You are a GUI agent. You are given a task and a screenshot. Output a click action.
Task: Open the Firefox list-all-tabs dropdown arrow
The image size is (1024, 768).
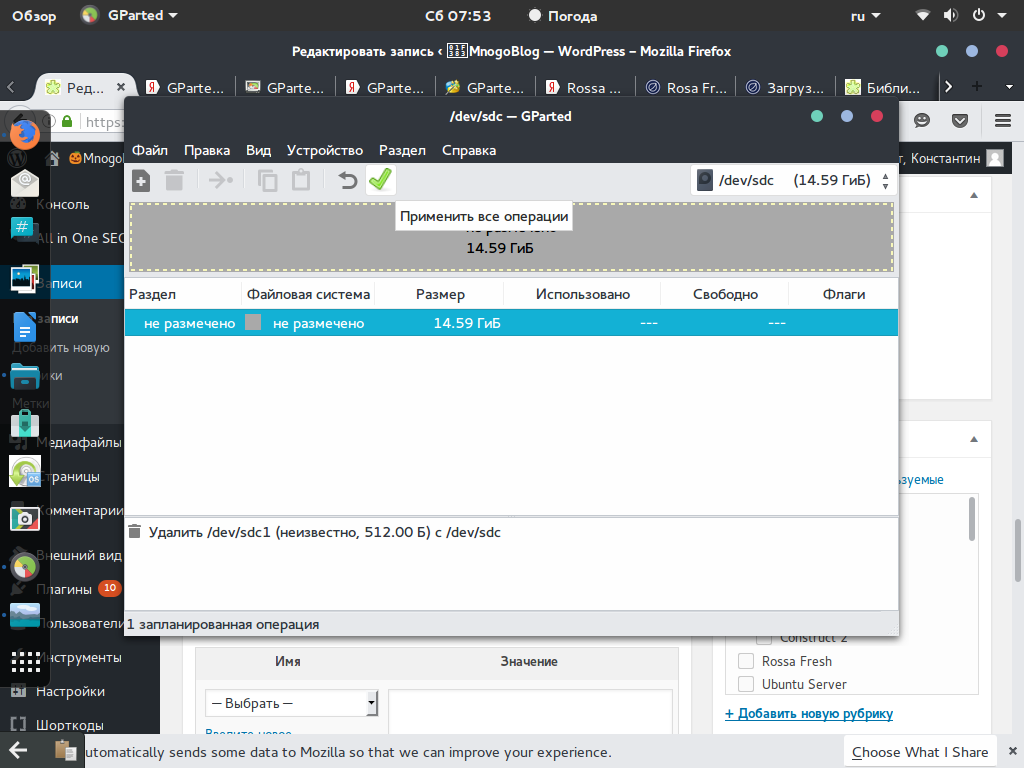1010,86
